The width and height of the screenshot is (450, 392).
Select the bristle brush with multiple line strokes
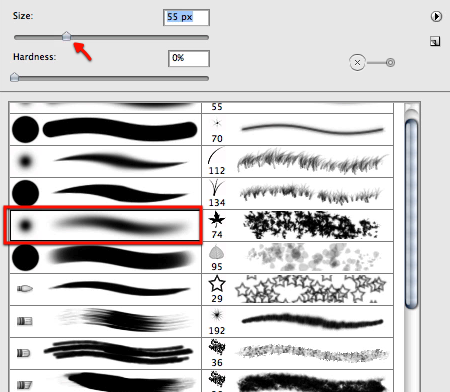click(105, 353)
